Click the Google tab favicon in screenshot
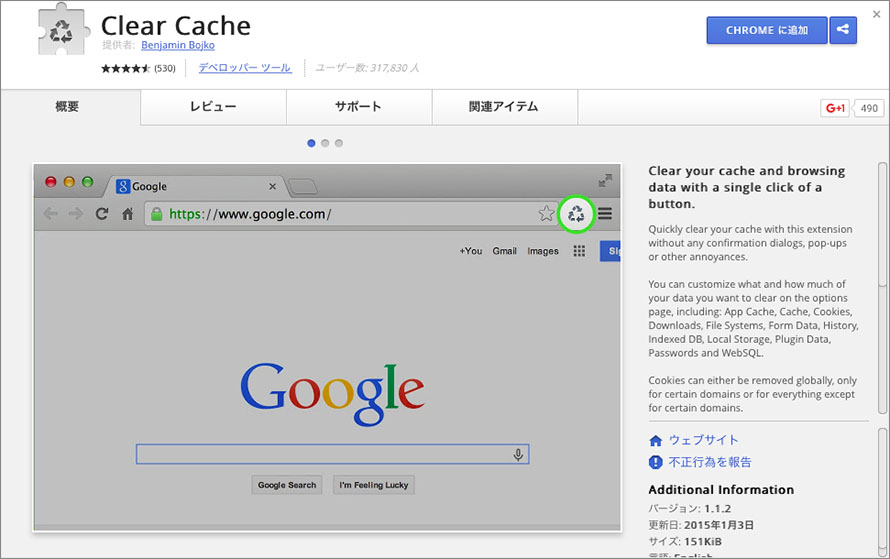The image size is (890, 559). pyautogui.click(x=123, y=186)
